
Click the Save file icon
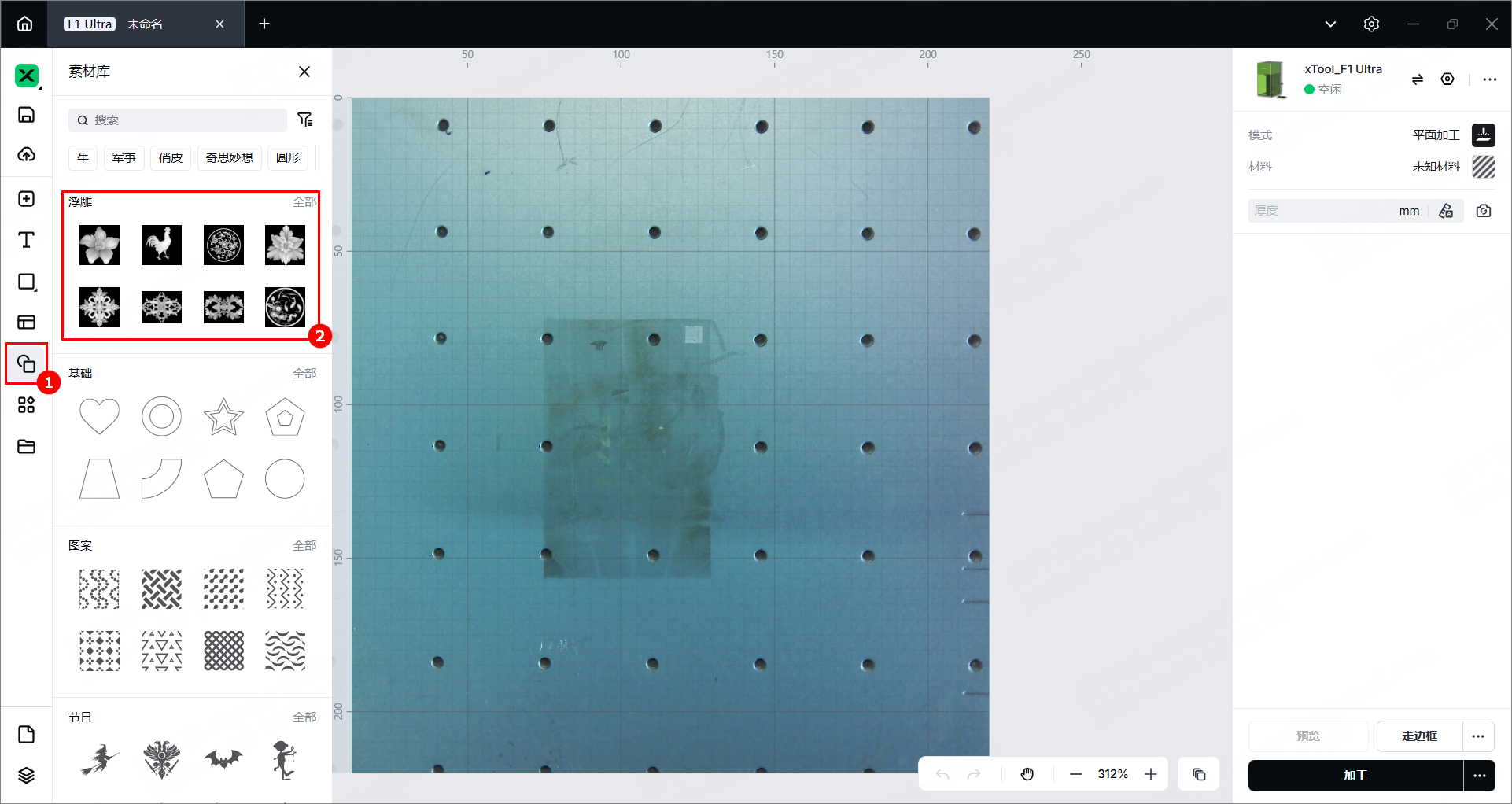[27, 115]
